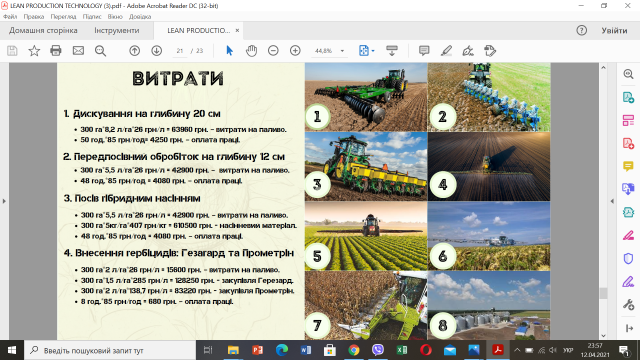Image resolution: width=640 pixels, height=360 pixels.
Task: Expand the left navigation pane arrow
Action: (x=4, y=201)
